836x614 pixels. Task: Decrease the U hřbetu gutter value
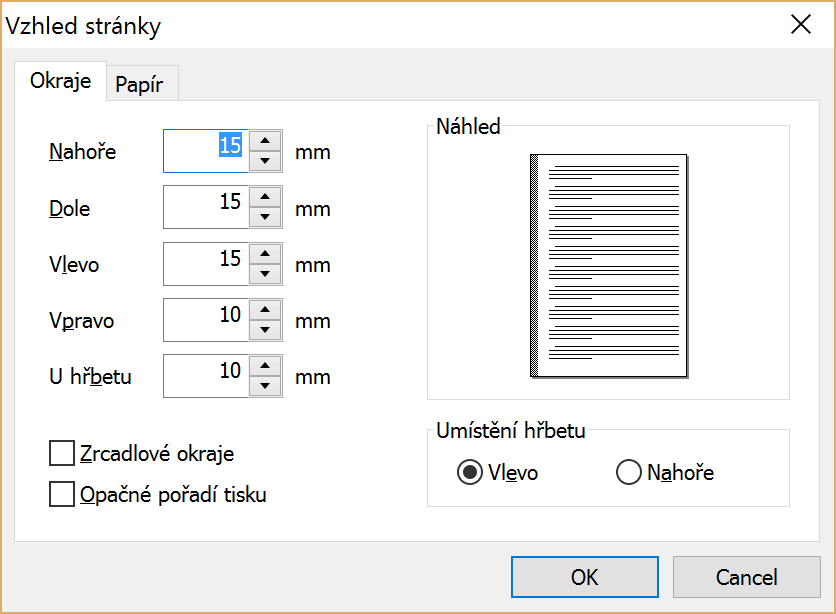click(x=264, y=385)
